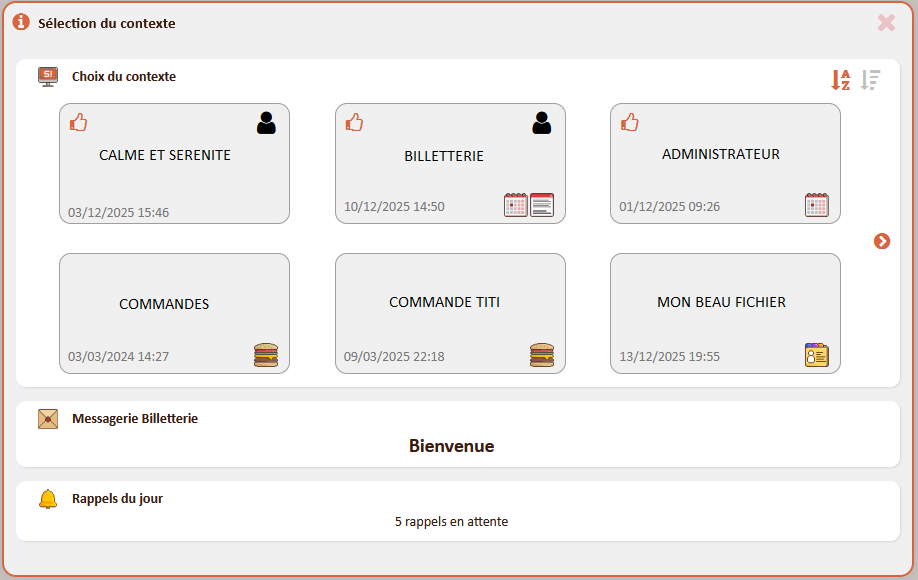Open the 5 rappels en attente text
The width and height of the screenshot is (918, 580).
click(451, 522)
